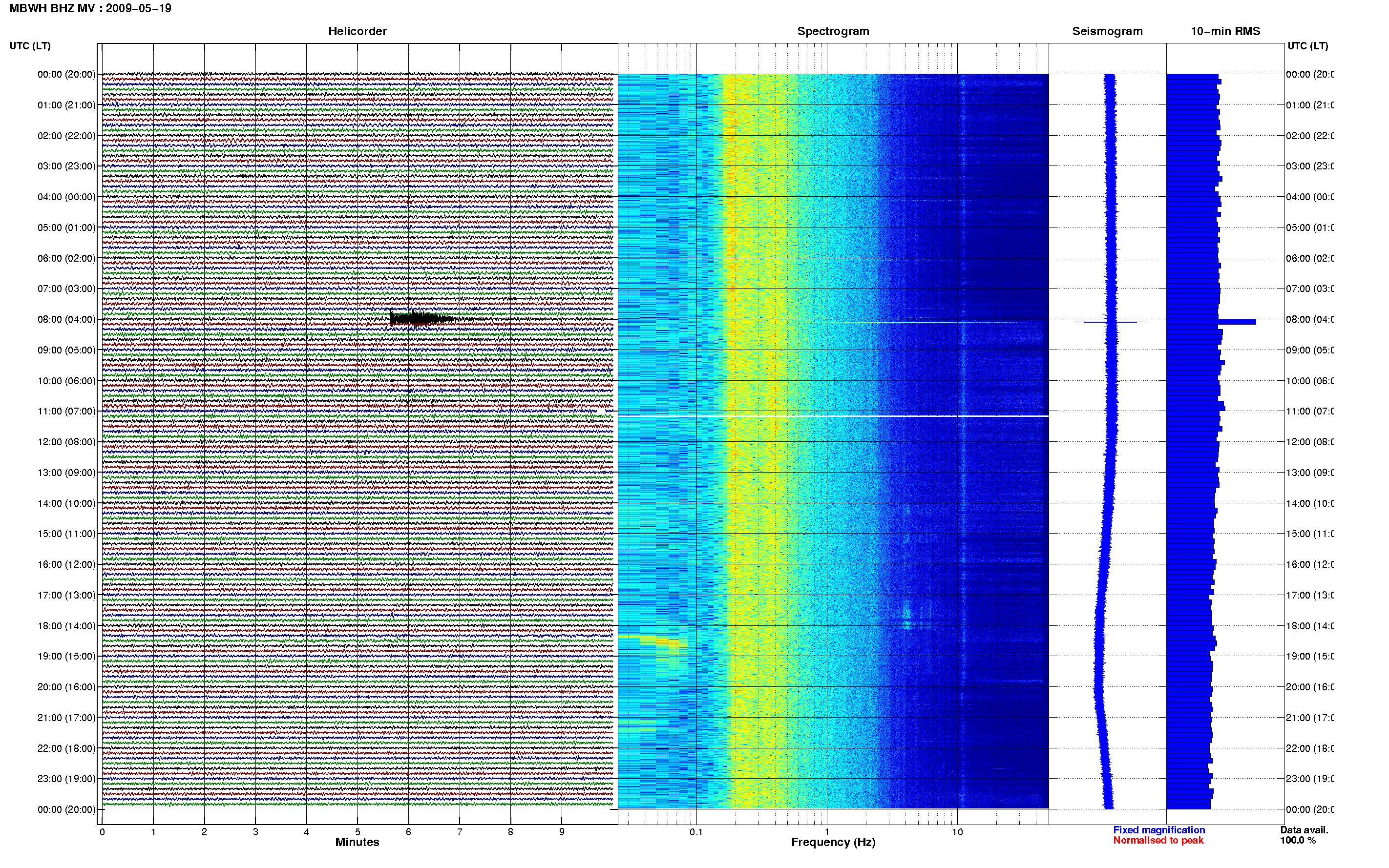Select the 0 tick on the Minutes axis

pyautogui.click(x=102, y=832)
